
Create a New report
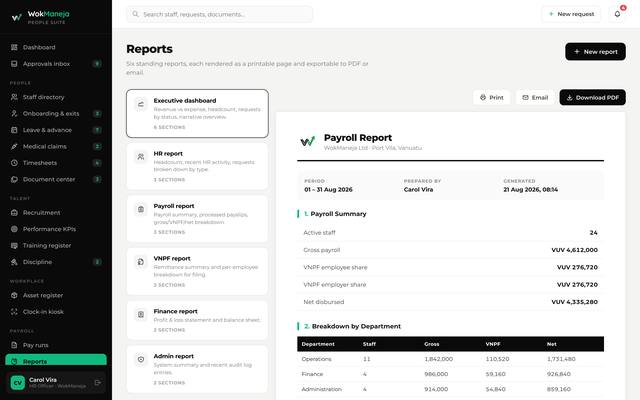click(x=595, y=52)
